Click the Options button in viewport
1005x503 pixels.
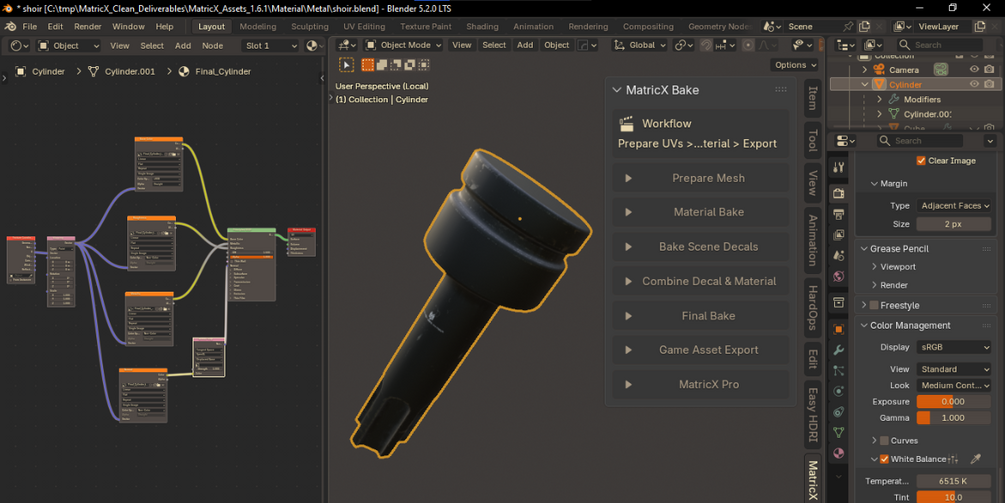point(795,65)
